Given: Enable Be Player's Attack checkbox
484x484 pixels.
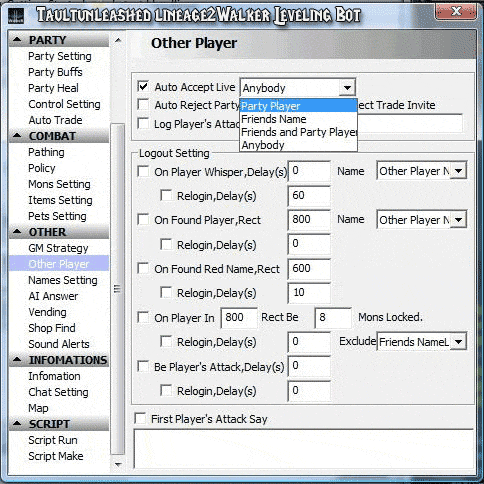Looking at the screenshot, I should tap(143, 366).
